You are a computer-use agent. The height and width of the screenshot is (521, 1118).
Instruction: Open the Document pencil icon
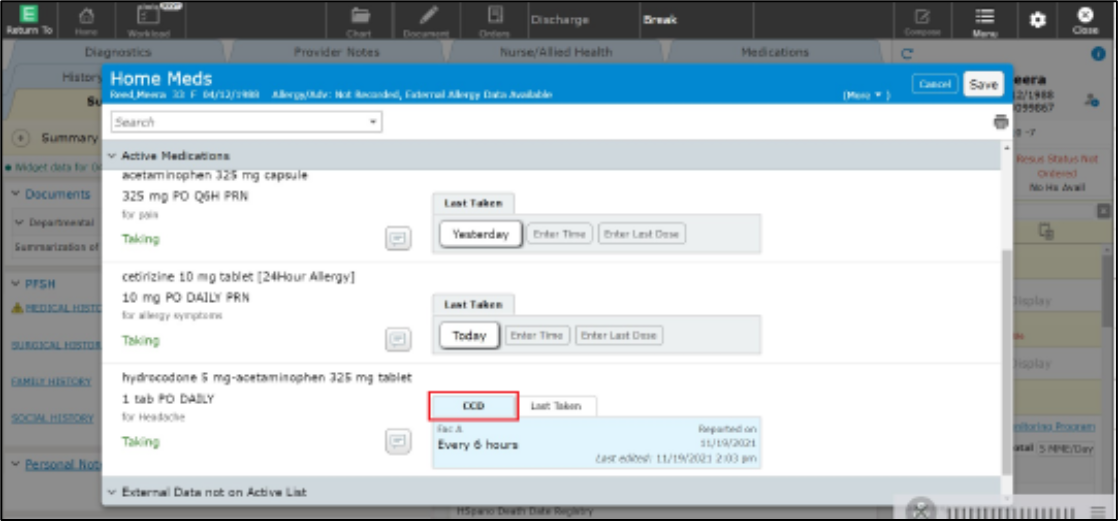[427, 18]
